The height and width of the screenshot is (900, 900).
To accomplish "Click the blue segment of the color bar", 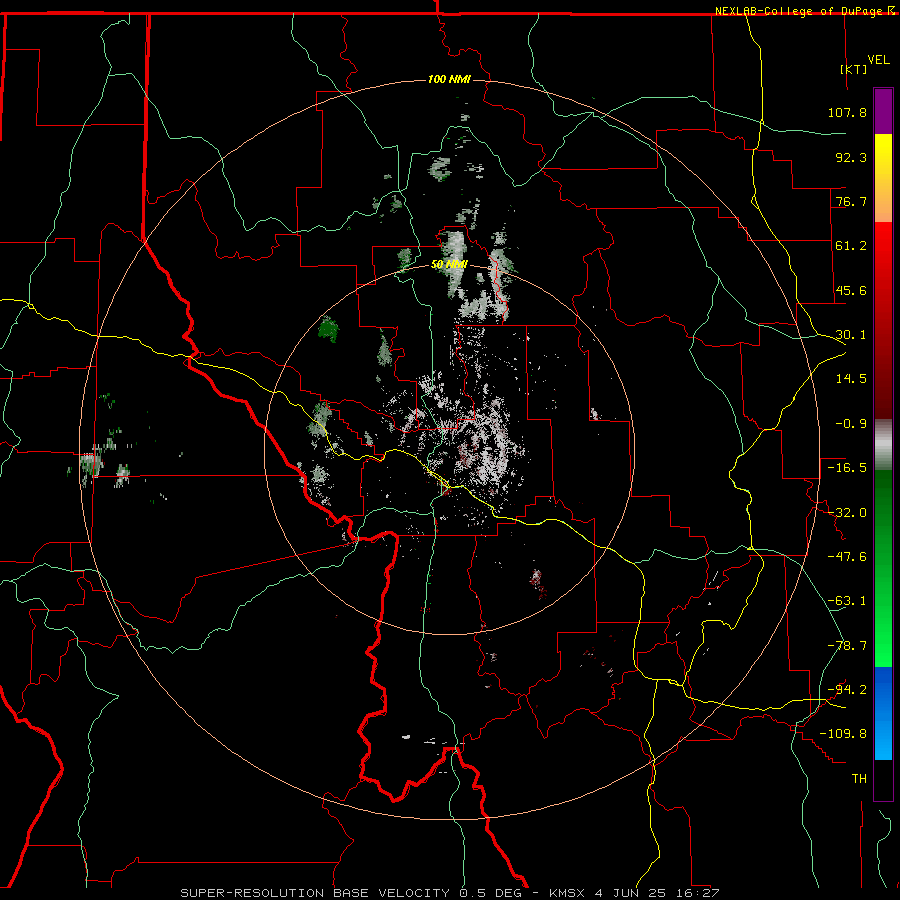I will coord(883,713).
